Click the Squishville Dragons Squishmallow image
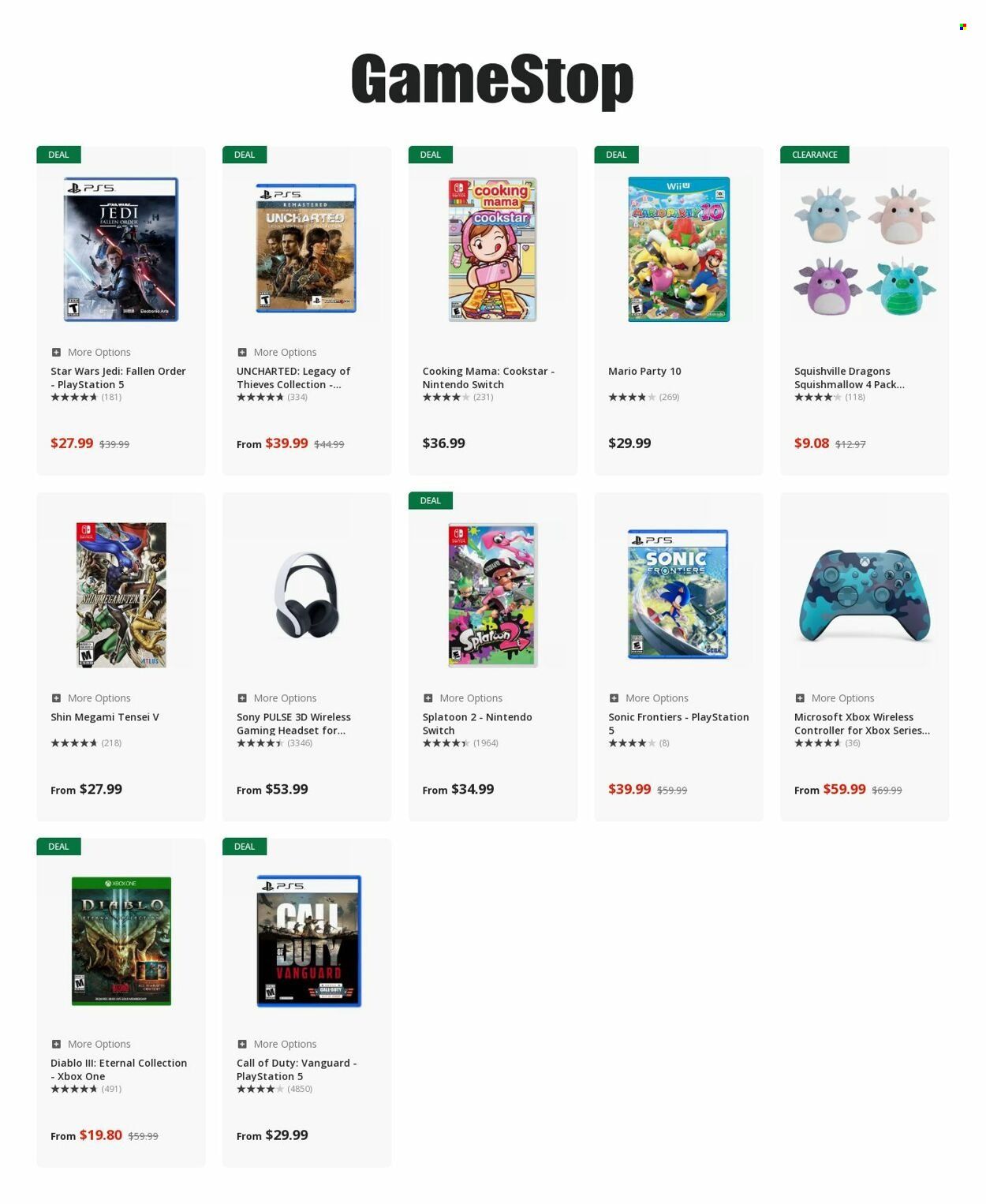This screenshot has height=1204, width=986. 865,250
